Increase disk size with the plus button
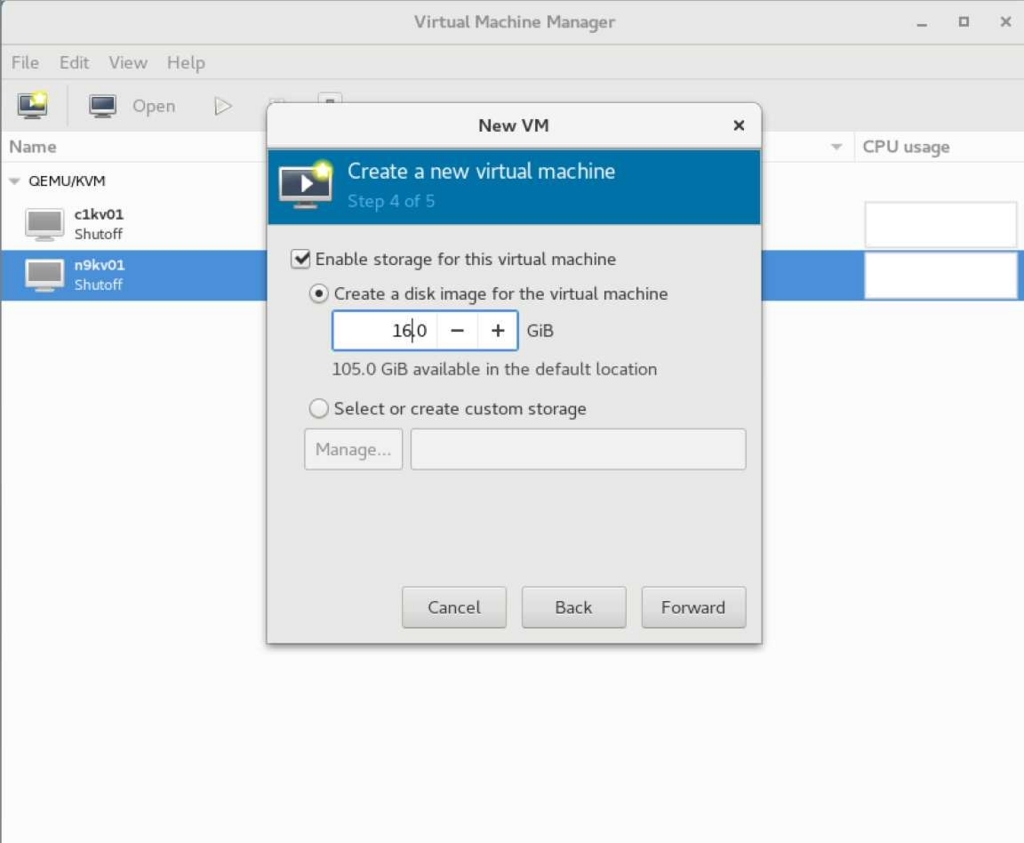Image resolution: width=1024 pixels, height=843 pixels. 498,330
